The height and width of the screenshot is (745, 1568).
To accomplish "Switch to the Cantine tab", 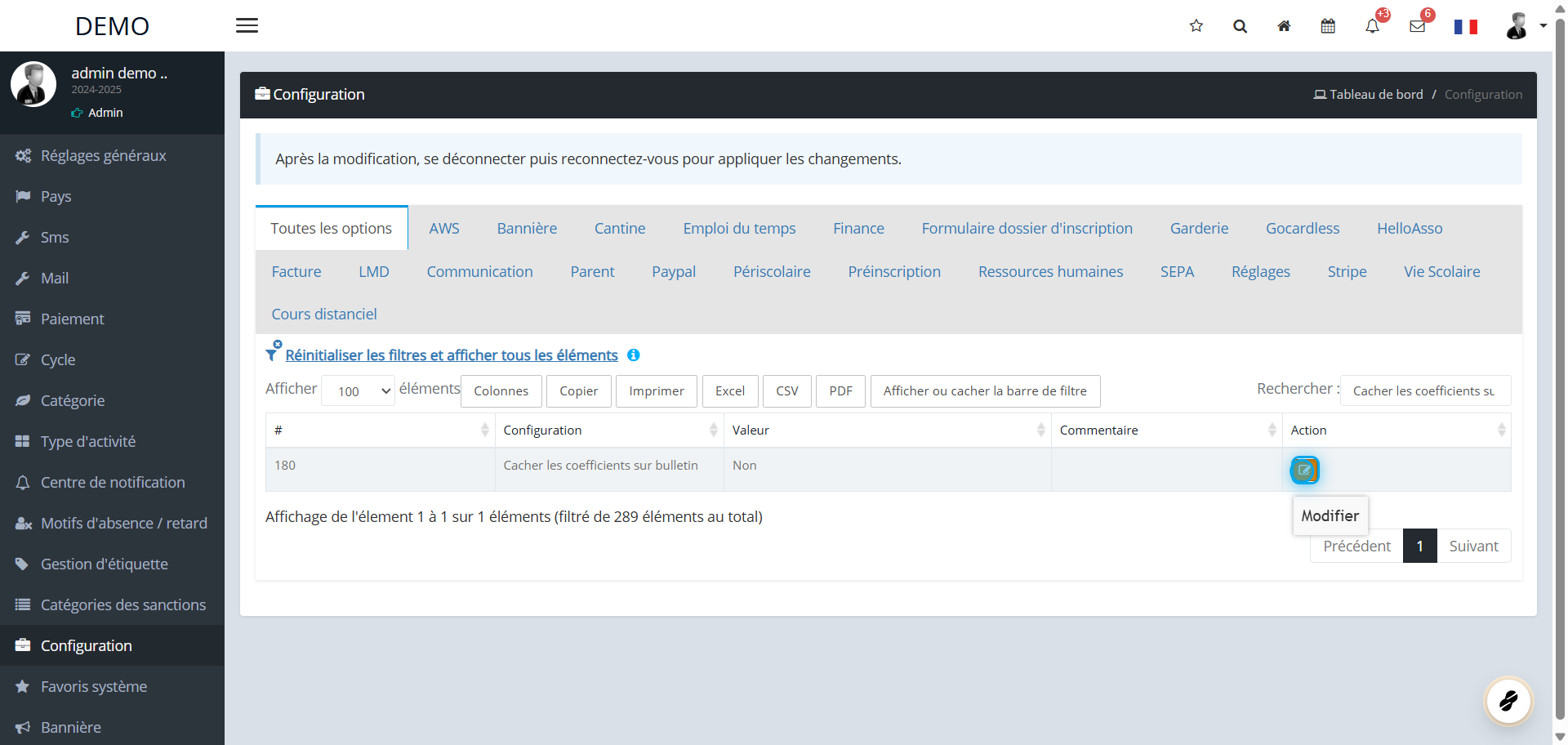I will [x=620, y=228].
